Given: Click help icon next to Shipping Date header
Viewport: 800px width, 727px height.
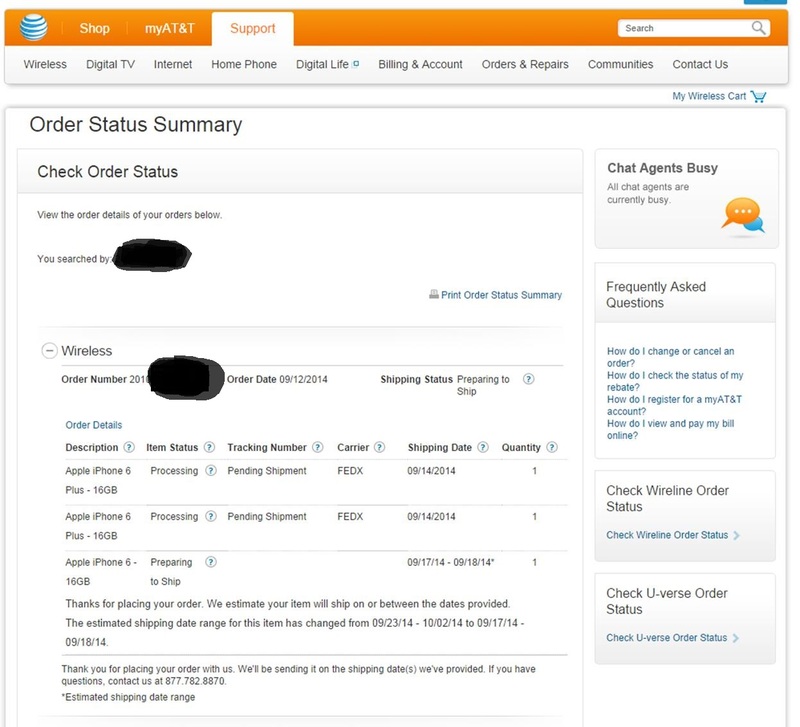Looking at the screenshot, I should coord(483,447).
